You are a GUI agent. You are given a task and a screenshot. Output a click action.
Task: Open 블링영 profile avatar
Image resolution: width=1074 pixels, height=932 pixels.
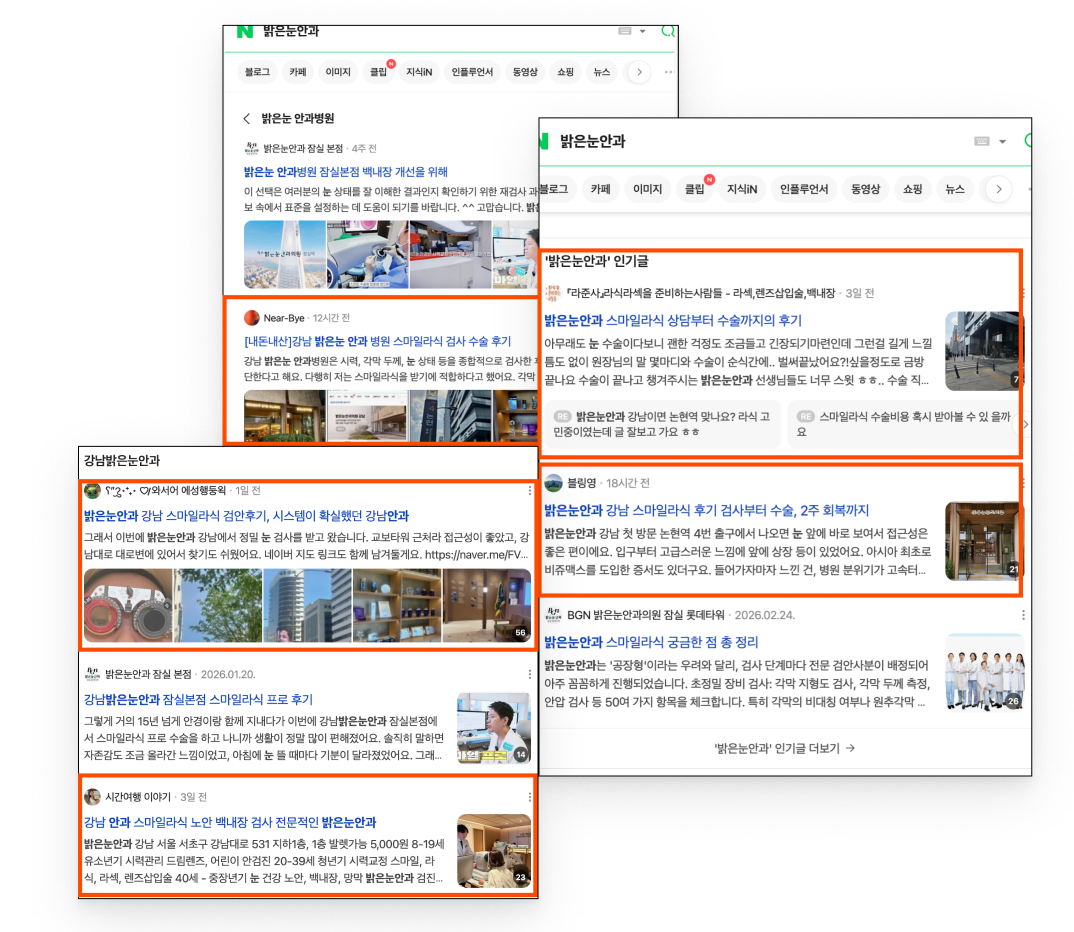pyautogui.click(x=553, y=483)
